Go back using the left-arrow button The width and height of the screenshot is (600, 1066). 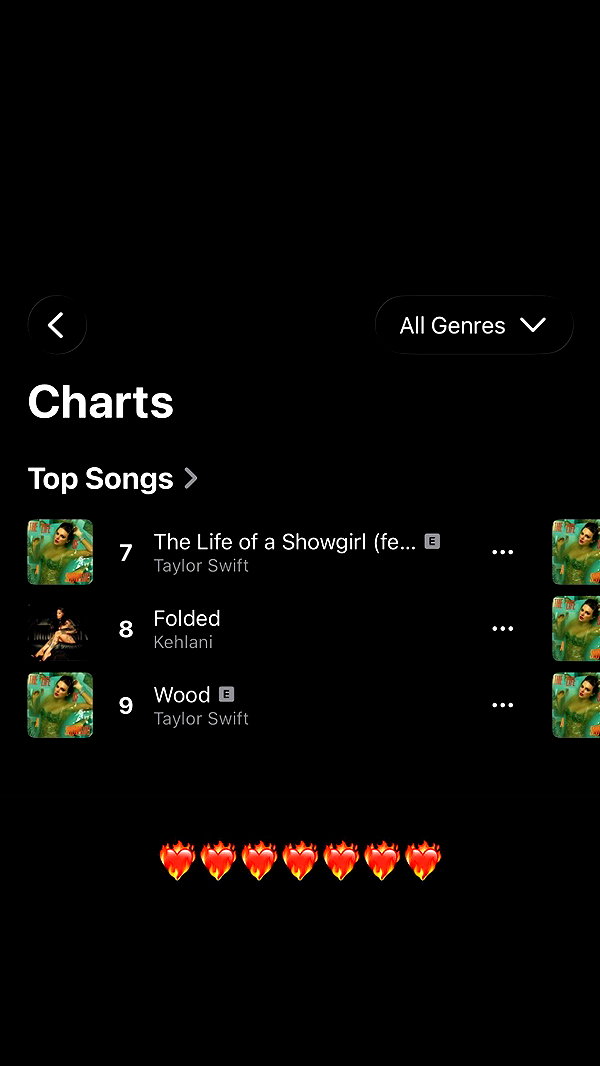tap(57, 325)
